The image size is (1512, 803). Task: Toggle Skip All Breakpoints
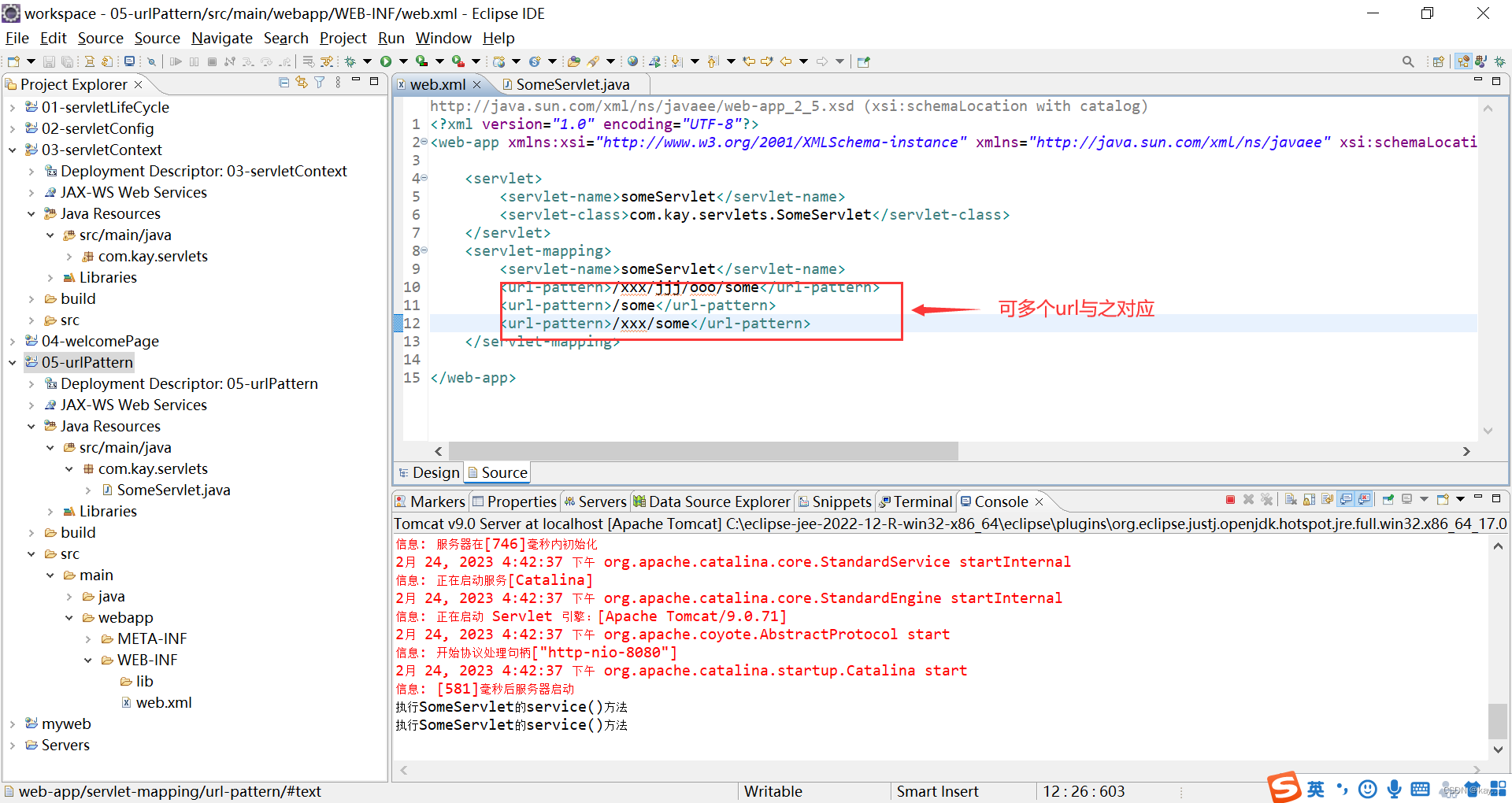tap(151, 61)
